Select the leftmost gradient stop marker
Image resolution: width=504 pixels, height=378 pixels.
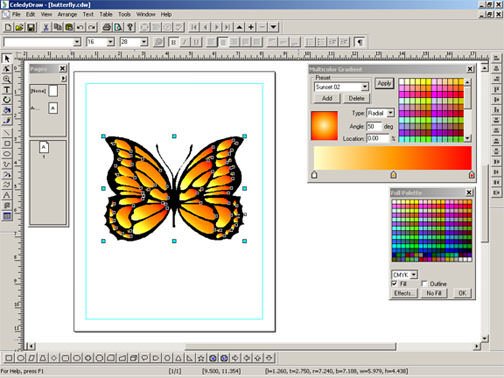[314, 174]
